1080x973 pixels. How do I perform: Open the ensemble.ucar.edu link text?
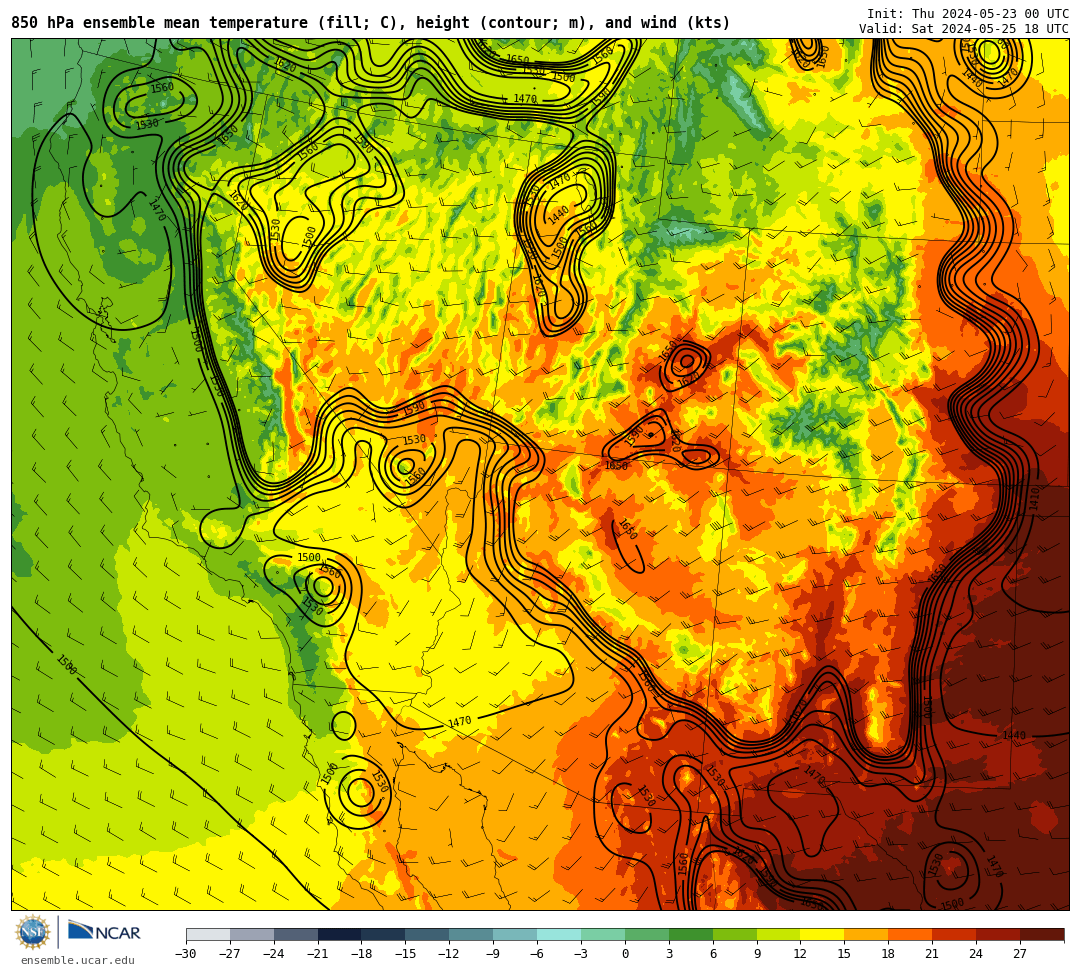click(x=78, y=960)
